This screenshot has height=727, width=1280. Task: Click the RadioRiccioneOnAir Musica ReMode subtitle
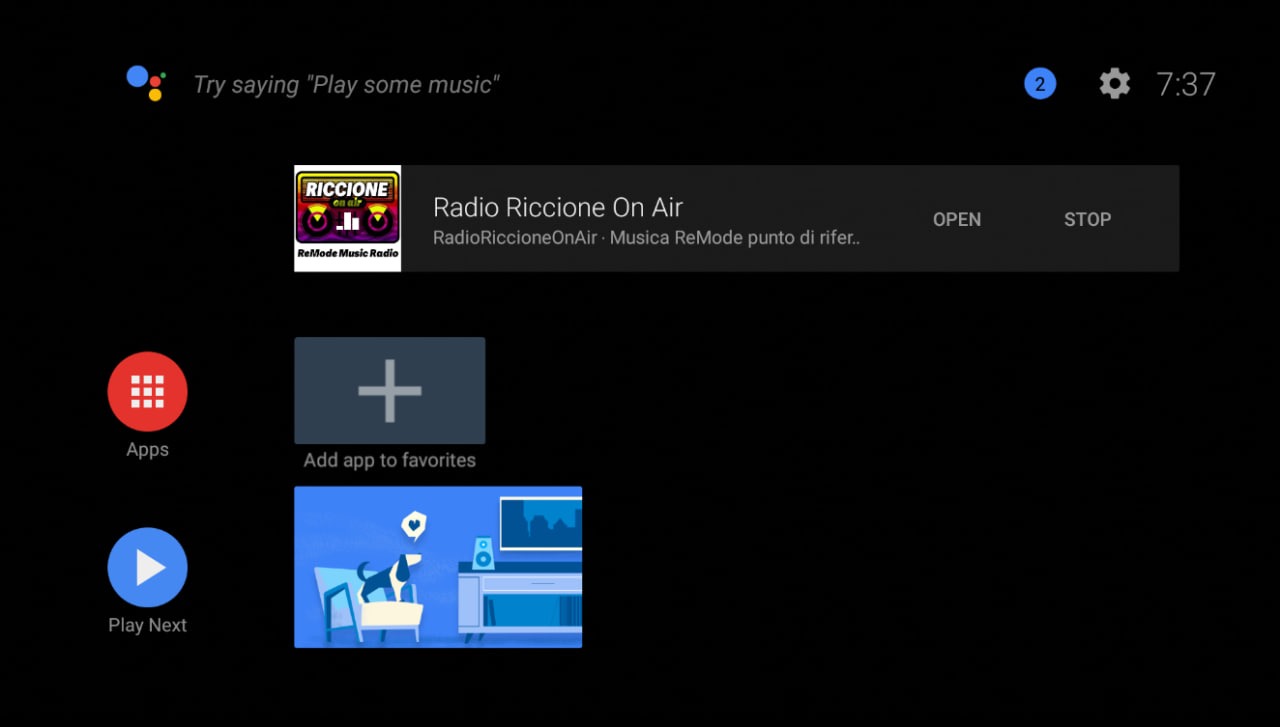647,238
